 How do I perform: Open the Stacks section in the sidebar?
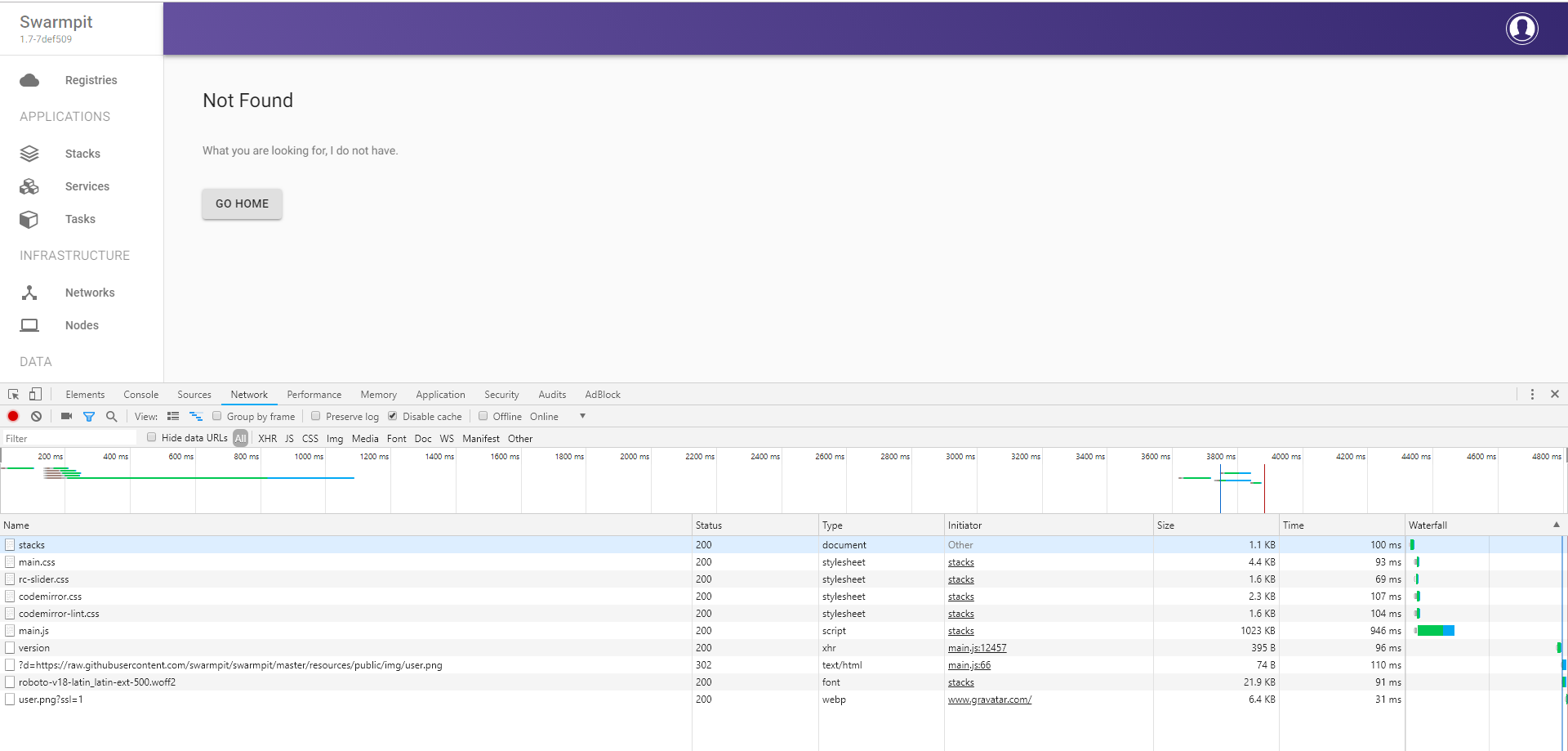[82, 154]
